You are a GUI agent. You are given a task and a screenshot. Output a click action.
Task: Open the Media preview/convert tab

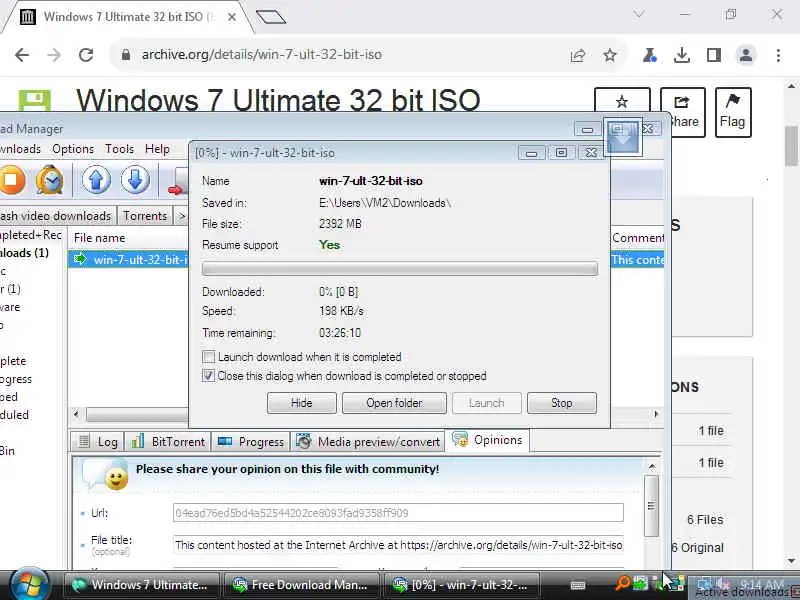click(x=367, y=441)
